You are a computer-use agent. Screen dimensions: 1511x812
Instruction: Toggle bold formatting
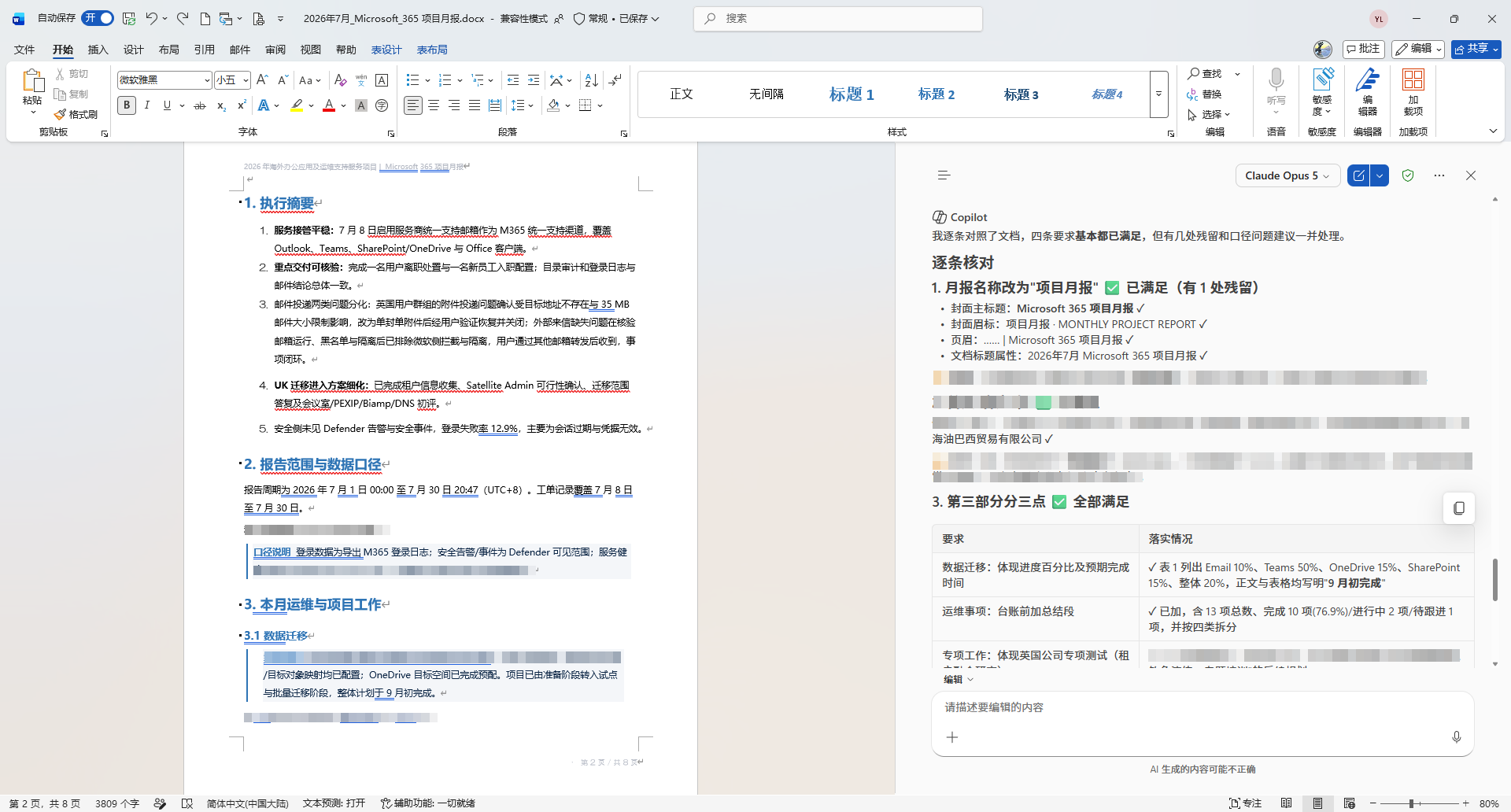(x=127, y=105)
